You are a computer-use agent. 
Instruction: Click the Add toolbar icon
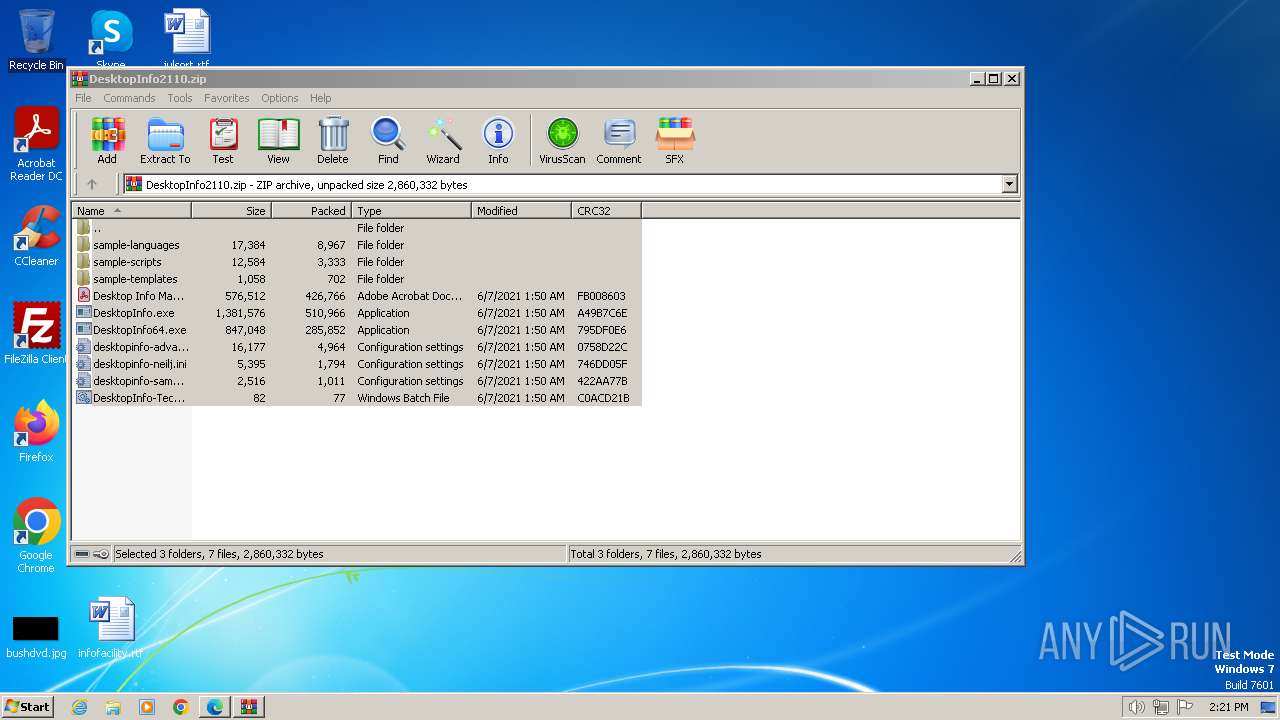tap(107, 141)
